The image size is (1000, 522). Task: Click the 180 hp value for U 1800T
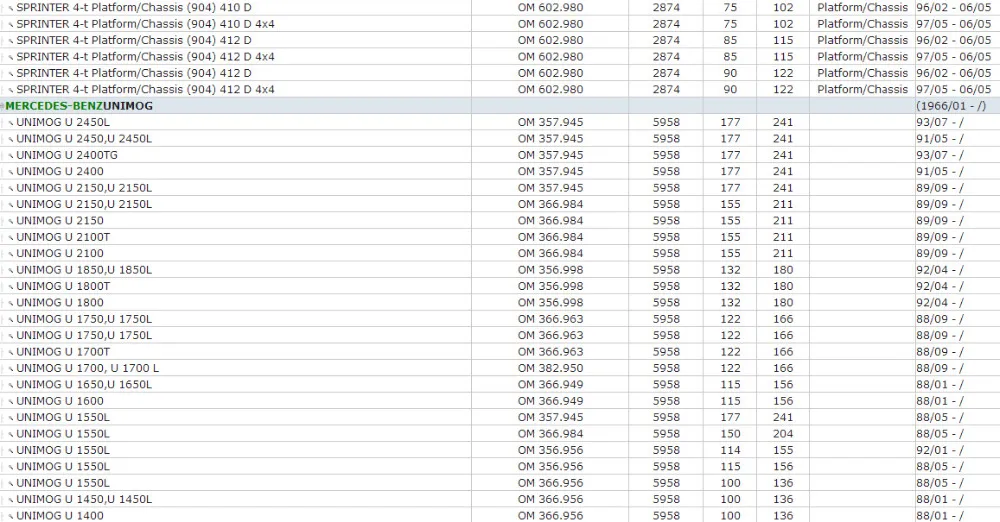[x=783, y=286]
